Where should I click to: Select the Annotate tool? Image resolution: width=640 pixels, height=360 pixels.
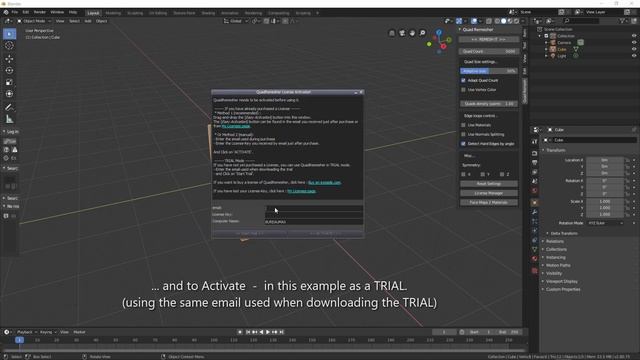(9, 107)
